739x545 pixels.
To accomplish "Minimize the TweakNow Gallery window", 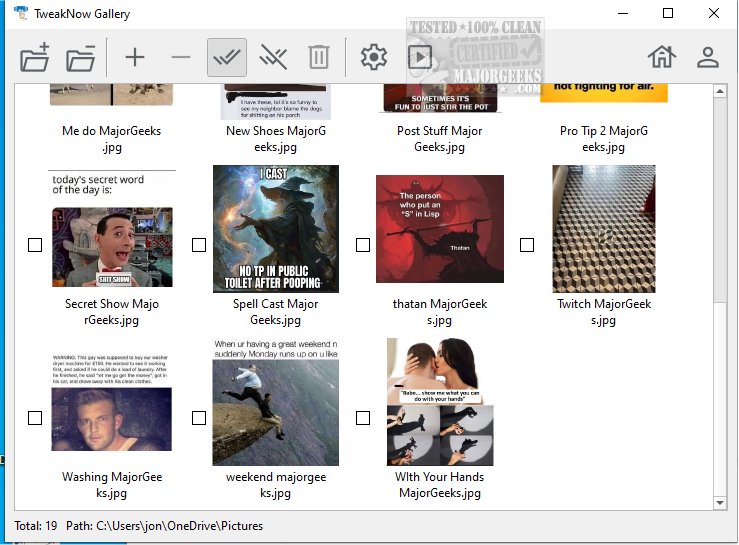I will tap(623, 13).
